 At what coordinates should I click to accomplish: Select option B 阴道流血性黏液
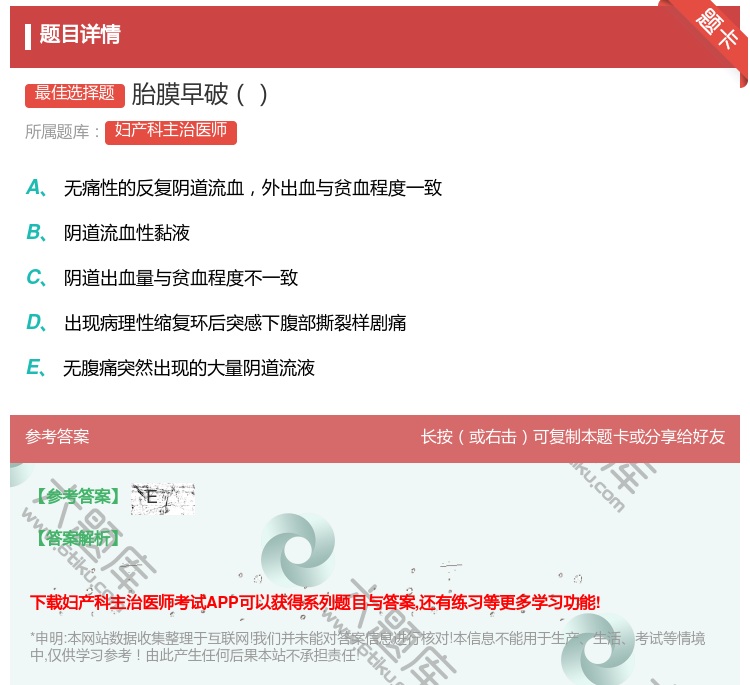127,233
